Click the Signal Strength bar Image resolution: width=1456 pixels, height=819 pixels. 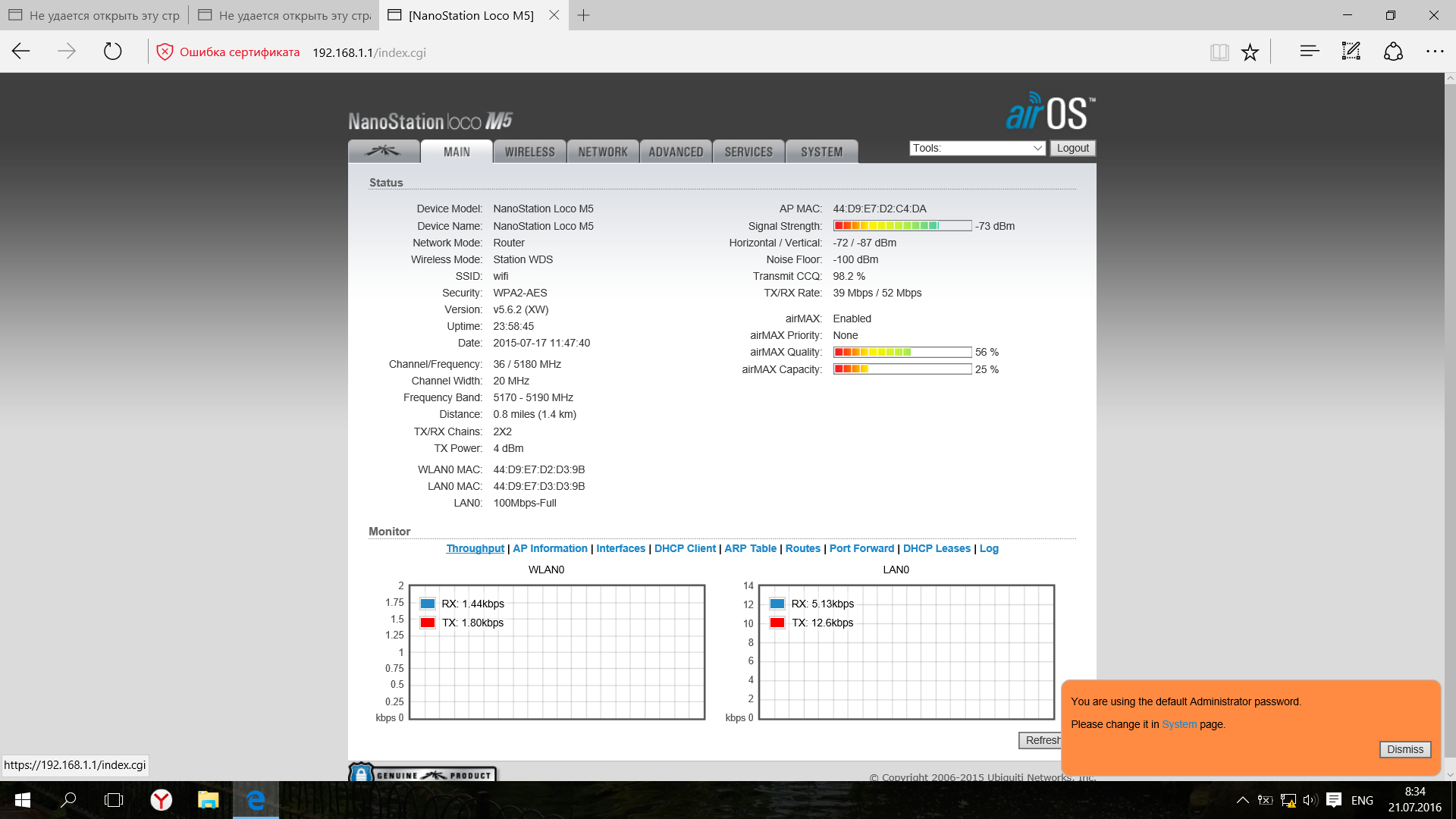tap(902, 225)
